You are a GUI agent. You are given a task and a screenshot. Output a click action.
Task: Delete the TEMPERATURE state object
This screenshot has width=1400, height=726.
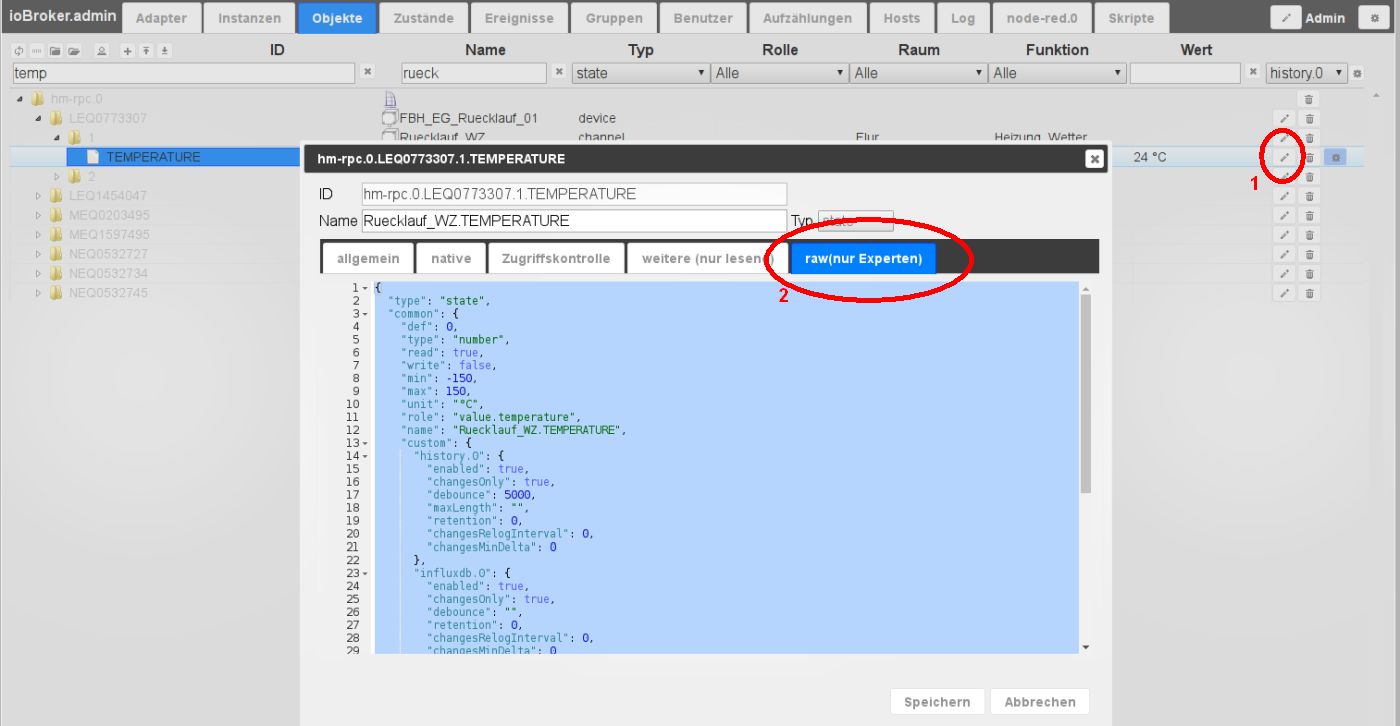coord(1309,157)
